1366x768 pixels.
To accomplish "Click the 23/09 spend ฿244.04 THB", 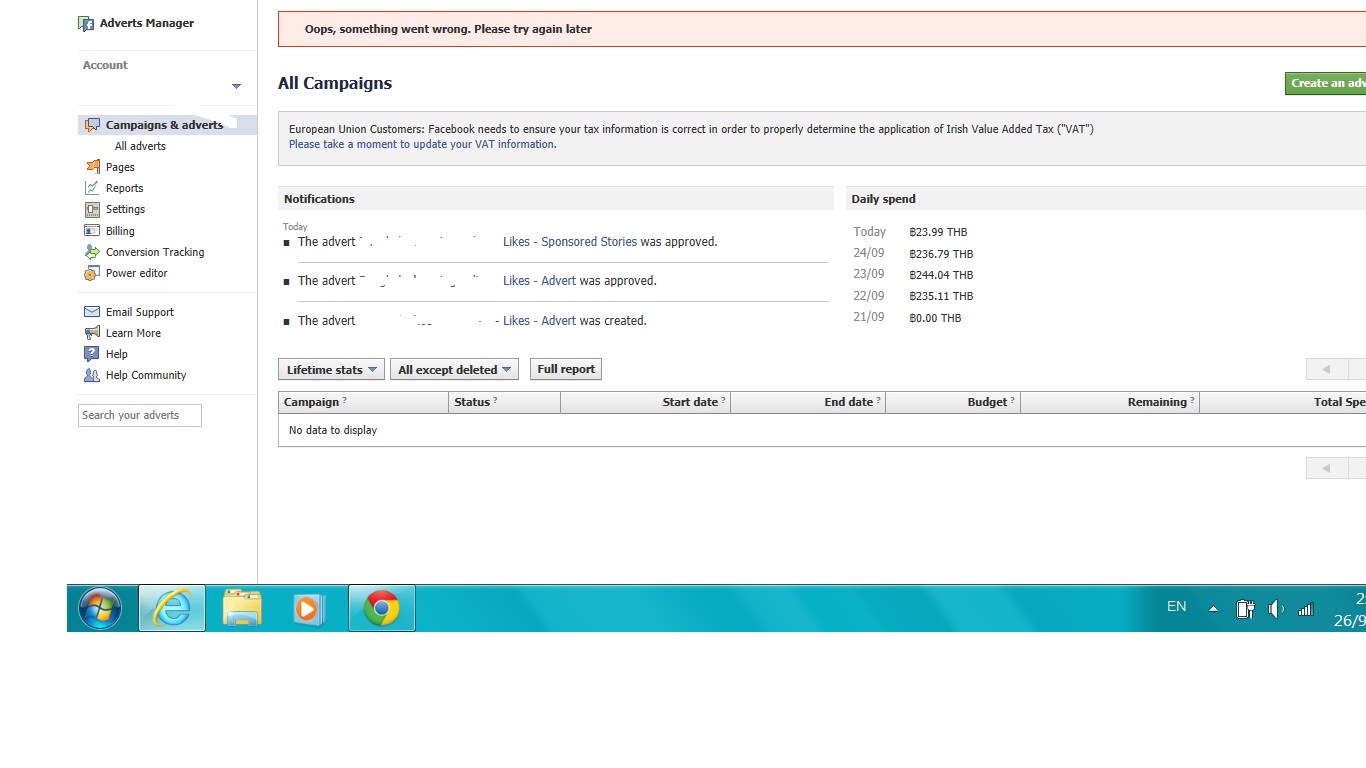I will (x=941, y=275).
